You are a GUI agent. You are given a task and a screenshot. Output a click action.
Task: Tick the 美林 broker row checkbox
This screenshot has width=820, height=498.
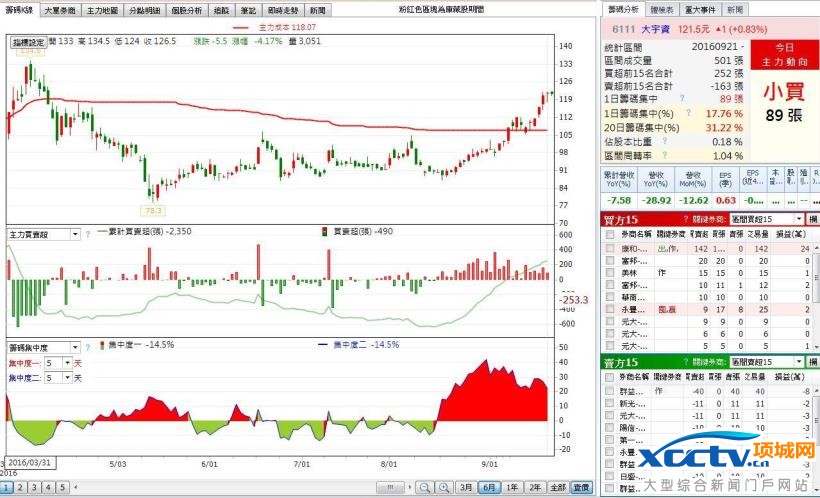(x=610, y=272)
